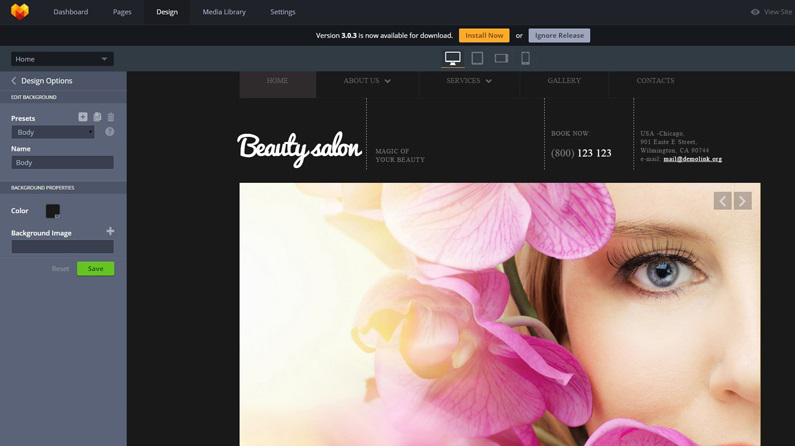
Task: Click the Book Now label
Action: 570,133
